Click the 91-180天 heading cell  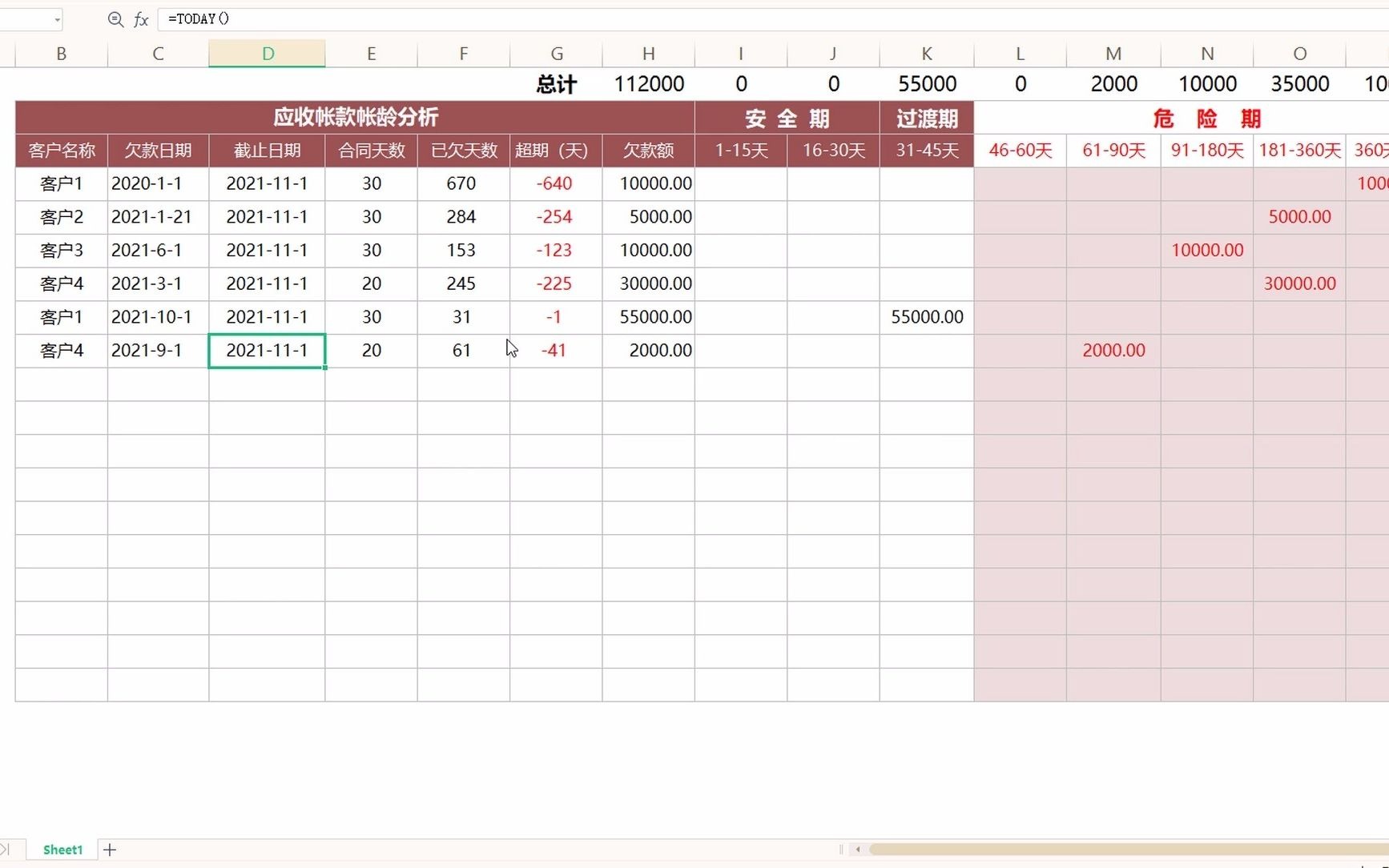click(x=1206, y=151)
